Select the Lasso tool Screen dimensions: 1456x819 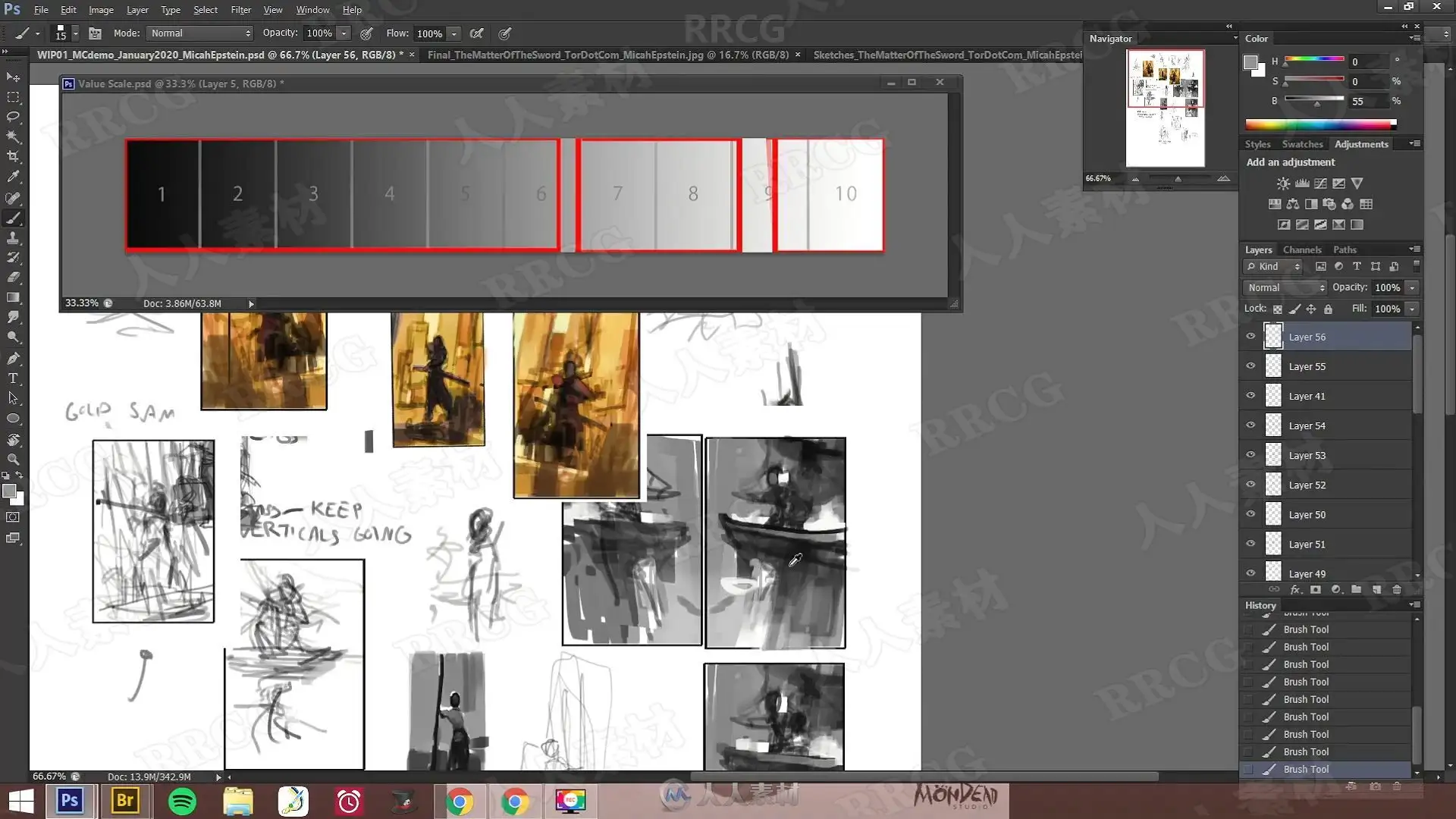coord(13,117)
